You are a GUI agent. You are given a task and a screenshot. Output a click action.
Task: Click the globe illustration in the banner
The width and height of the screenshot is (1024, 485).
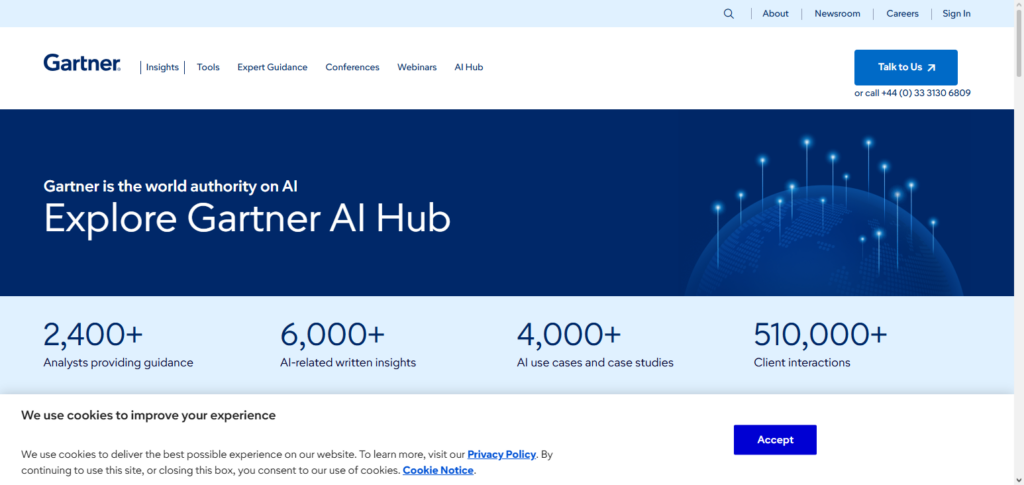pyautogui.click(x=825, y=215)
